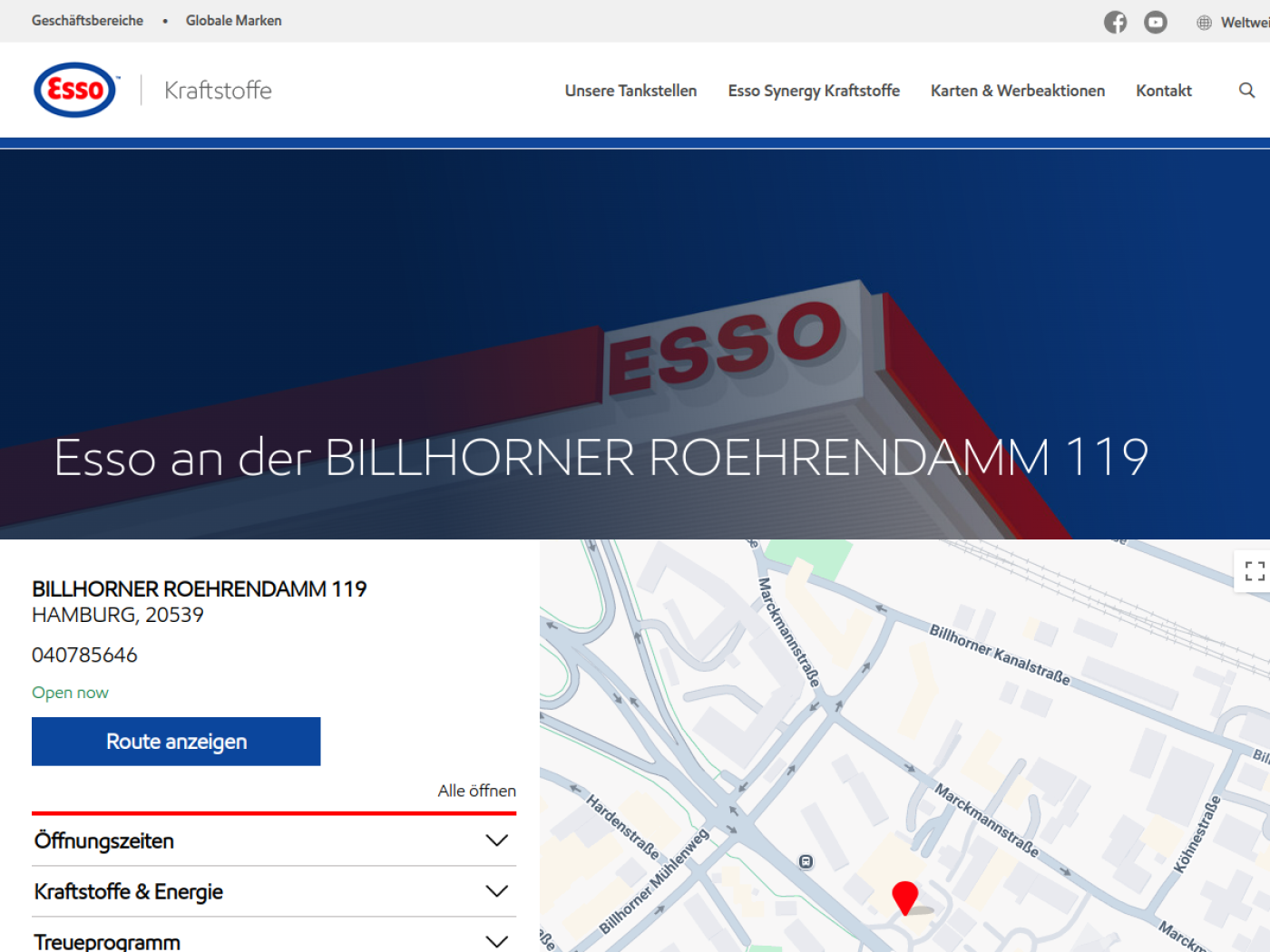This screenshot has width=1270, height=952.
Task: Open the Unsere Tankstellen menu
Action: 630,91
